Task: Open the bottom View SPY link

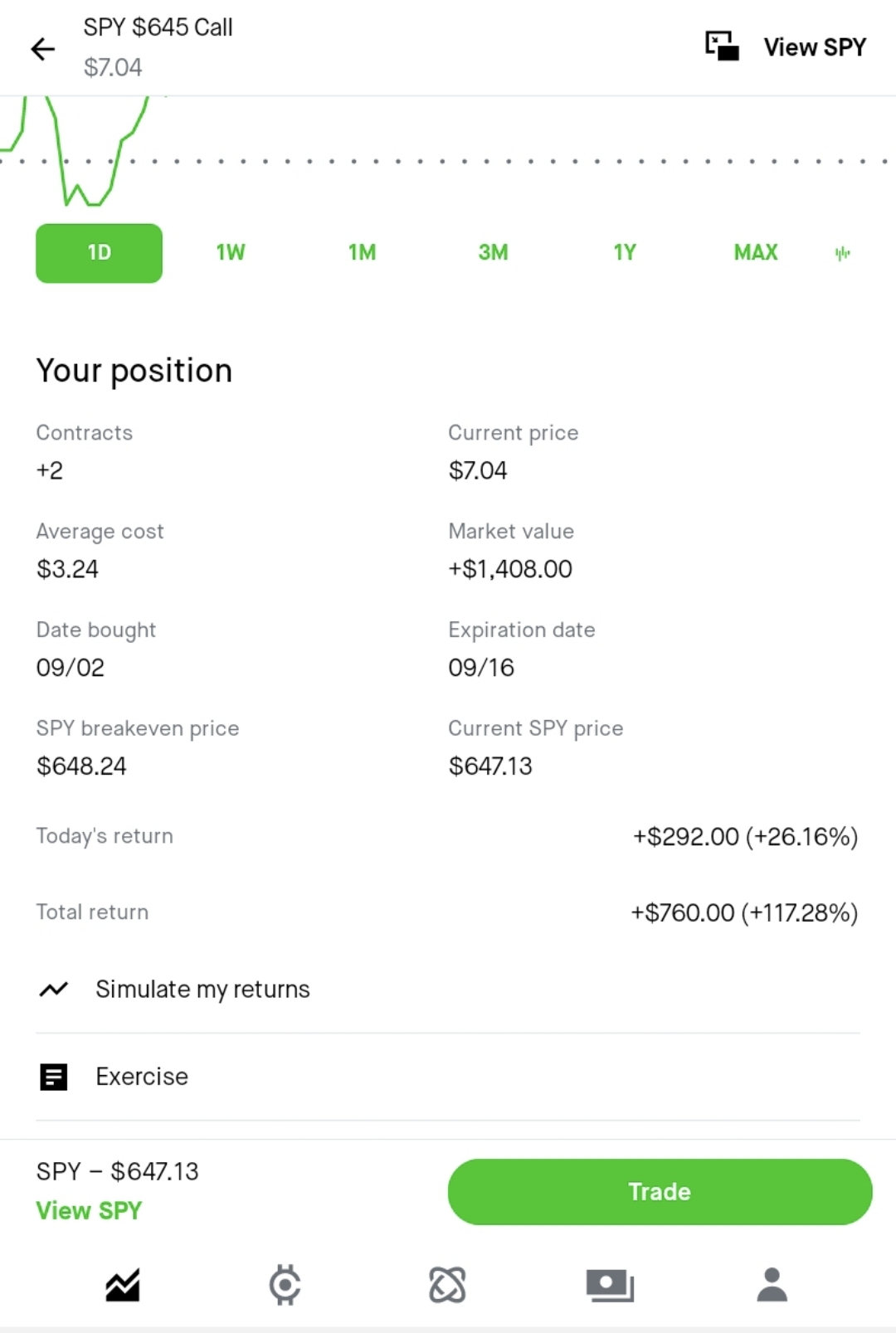Action: click(89, 1210)
